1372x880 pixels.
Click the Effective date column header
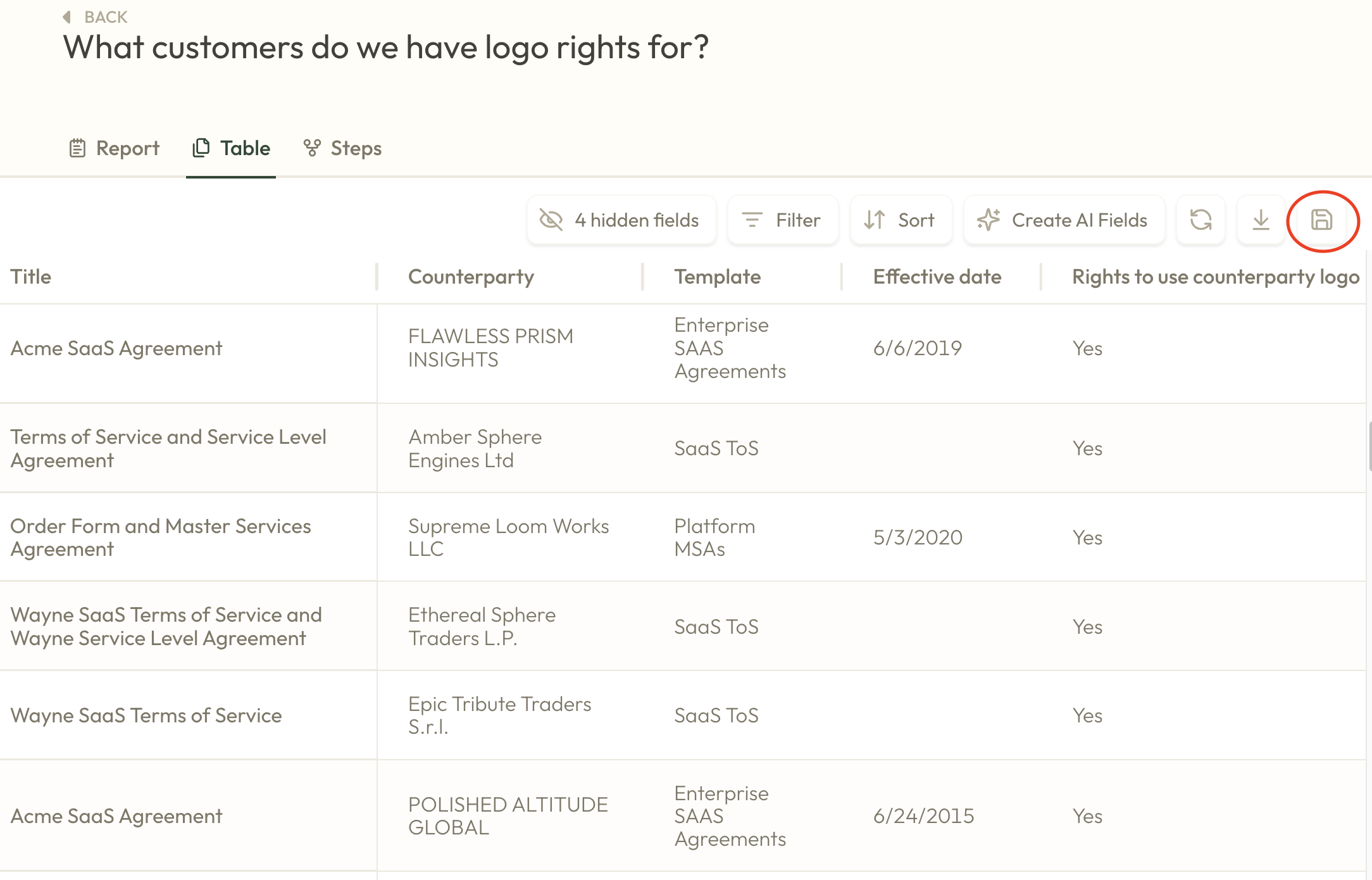[937, 277]
